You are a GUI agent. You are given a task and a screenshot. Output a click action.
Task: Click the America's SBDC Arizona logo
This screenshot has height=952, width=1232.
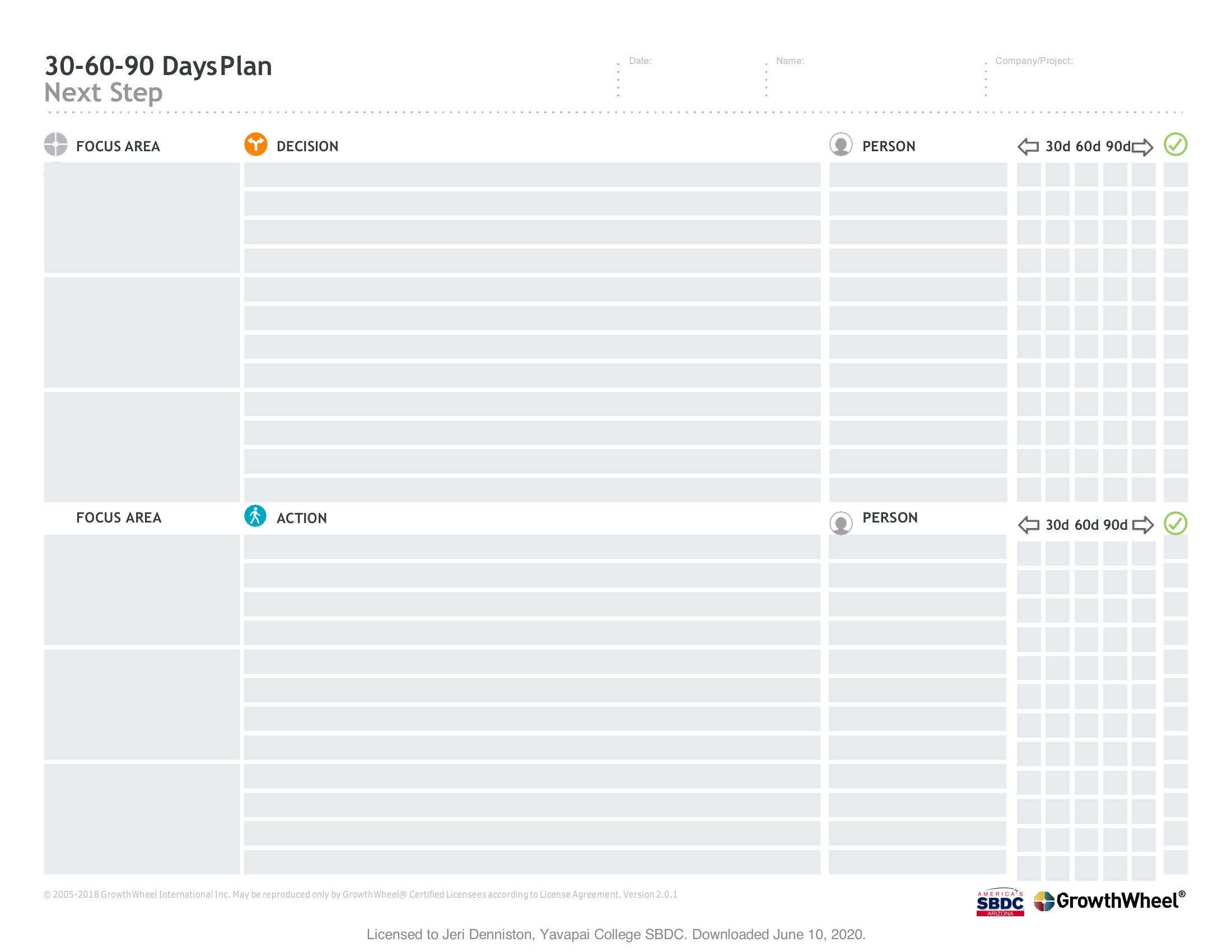click(1000, 902)
